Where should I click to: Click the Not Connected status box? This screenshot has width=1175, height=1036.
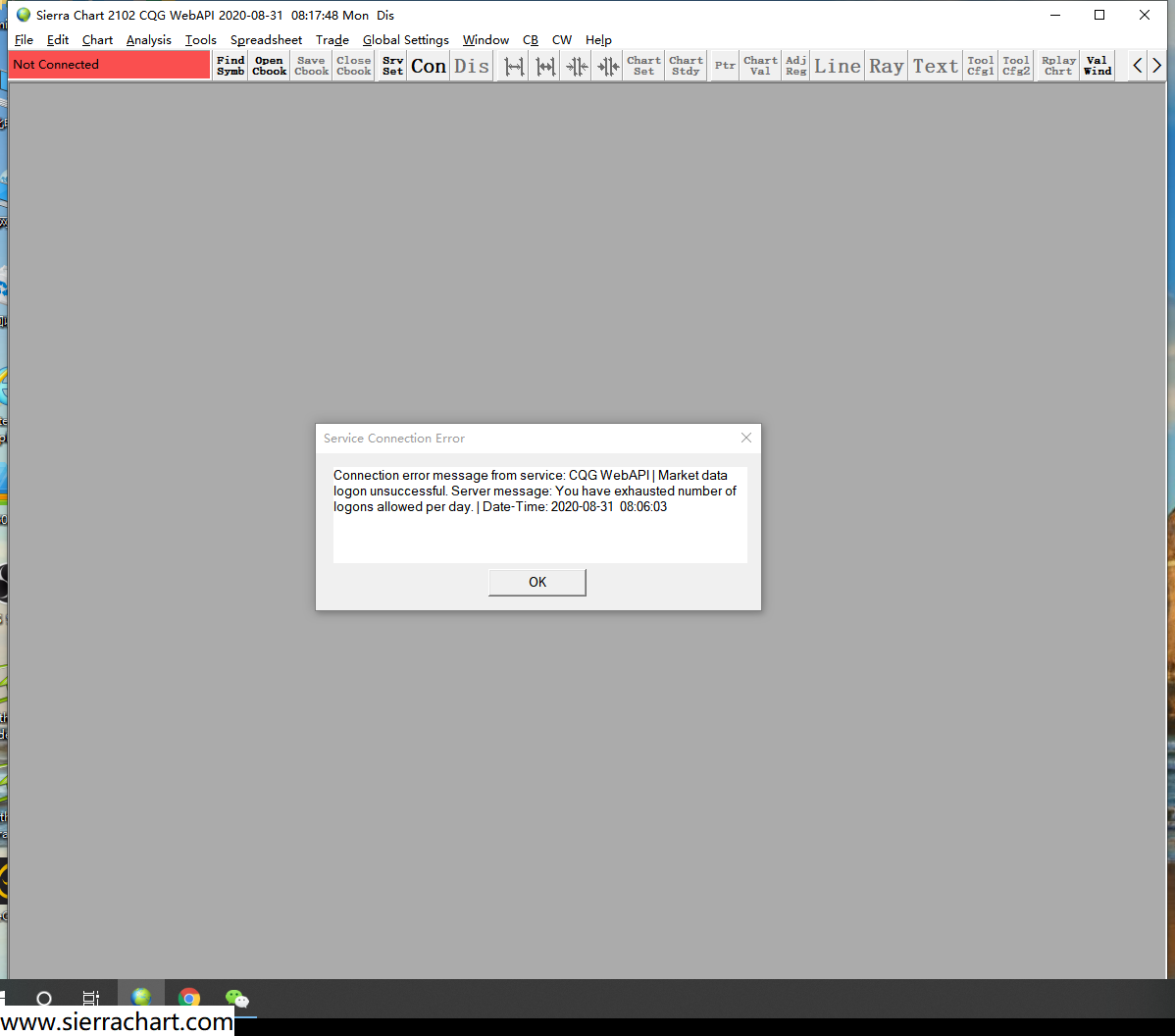[110, 65]
